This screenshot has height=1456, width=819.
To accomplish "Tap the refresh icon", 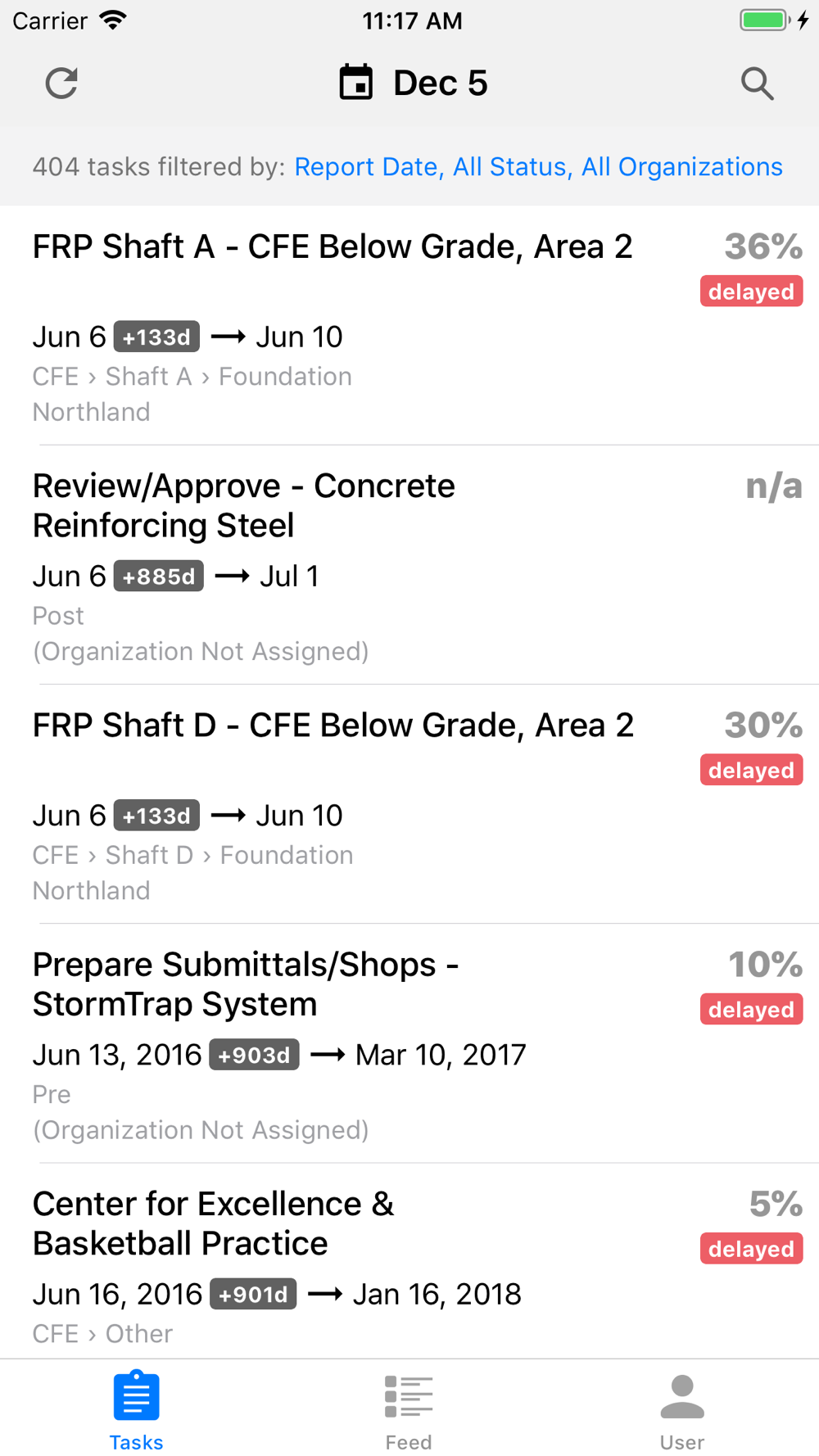I will pos(61,83).
